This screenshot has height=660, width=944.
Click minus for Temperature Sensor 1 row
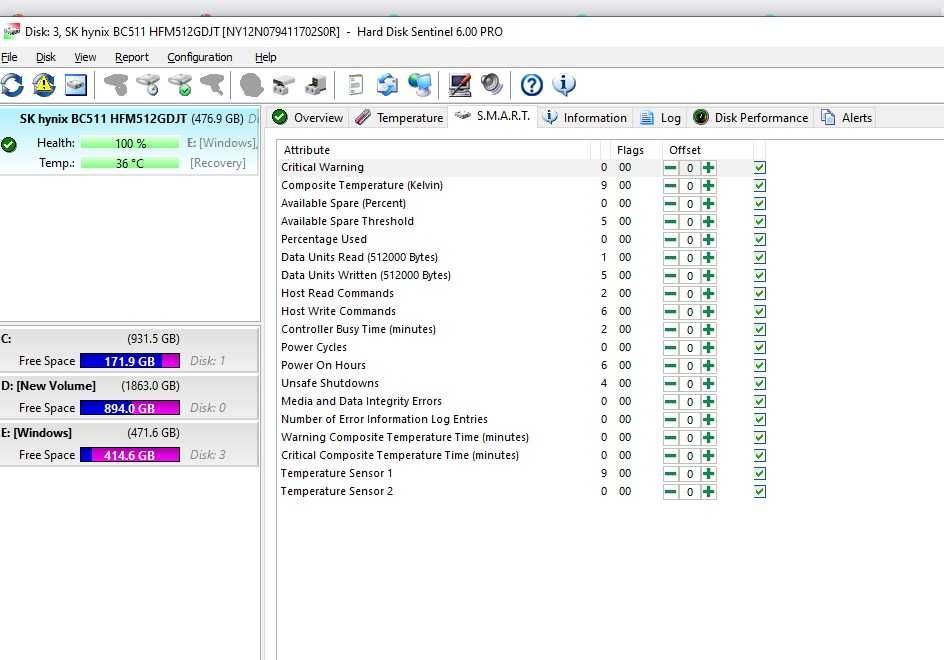670,474
